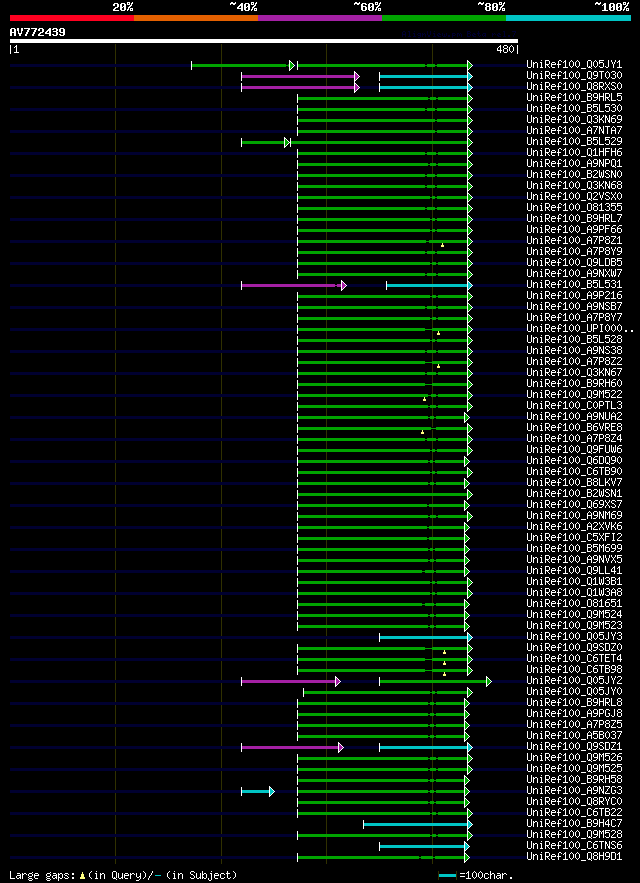Click the yellow gap marker on B6VRE8 row
The height and width of the screenshot is (883, 640).
pyautogui.click(x=422, y=432)
